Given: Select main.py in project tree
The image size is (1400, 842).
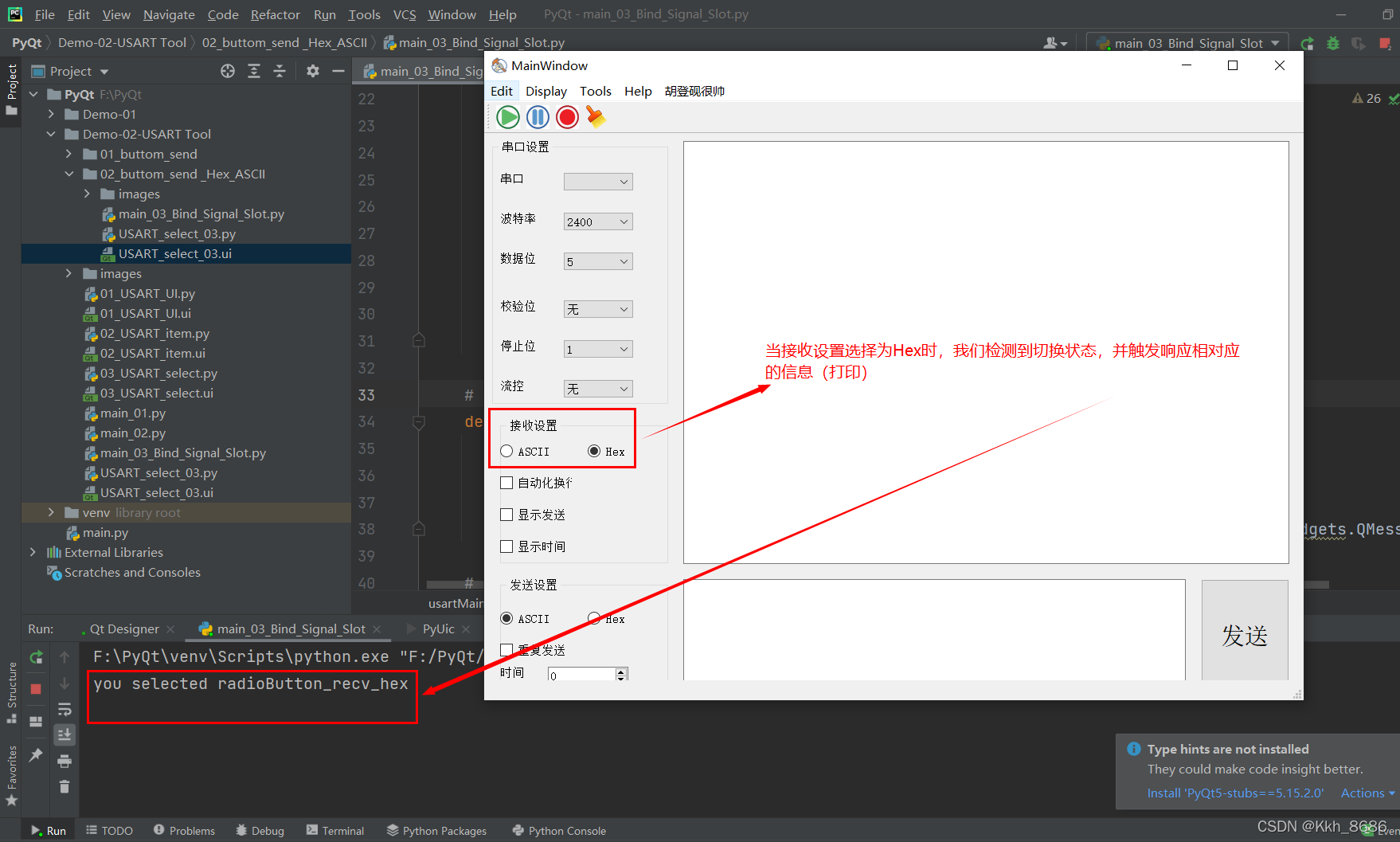Looking at the screenshot, I should pos(105,532).
